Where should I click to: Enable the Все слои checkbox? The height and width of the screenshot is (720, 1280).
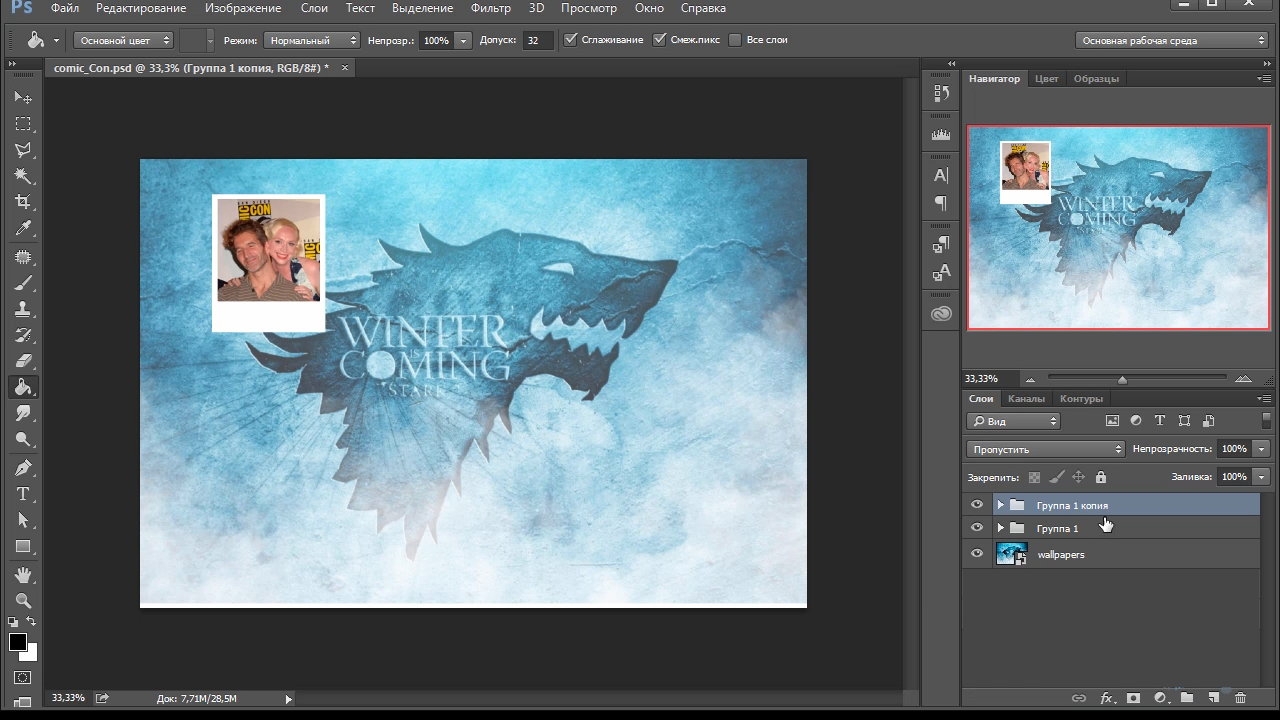point(735,40)
